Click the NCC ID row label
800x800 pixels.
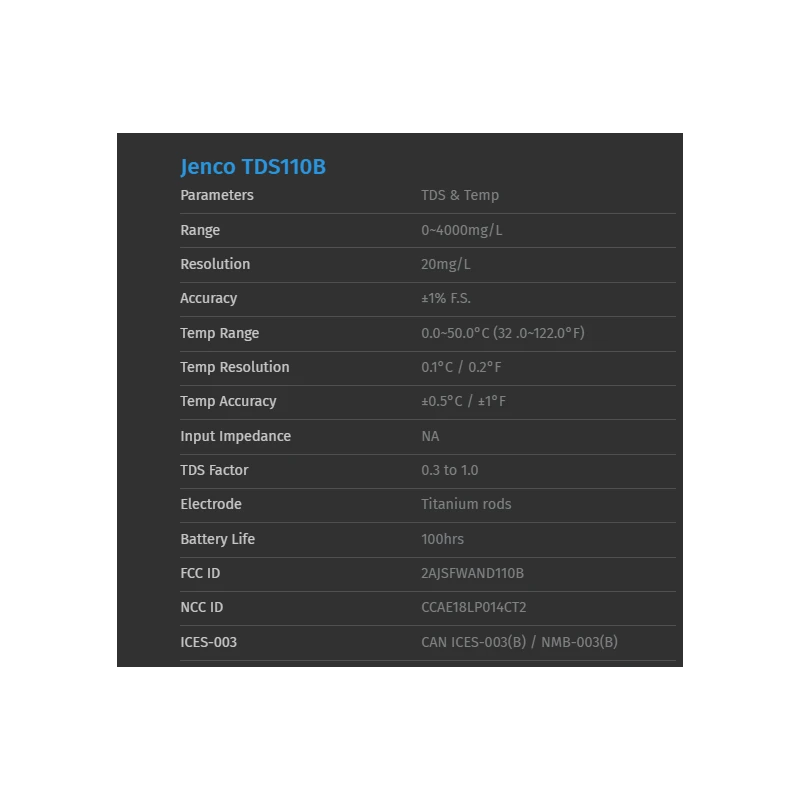tap(202, 607)
